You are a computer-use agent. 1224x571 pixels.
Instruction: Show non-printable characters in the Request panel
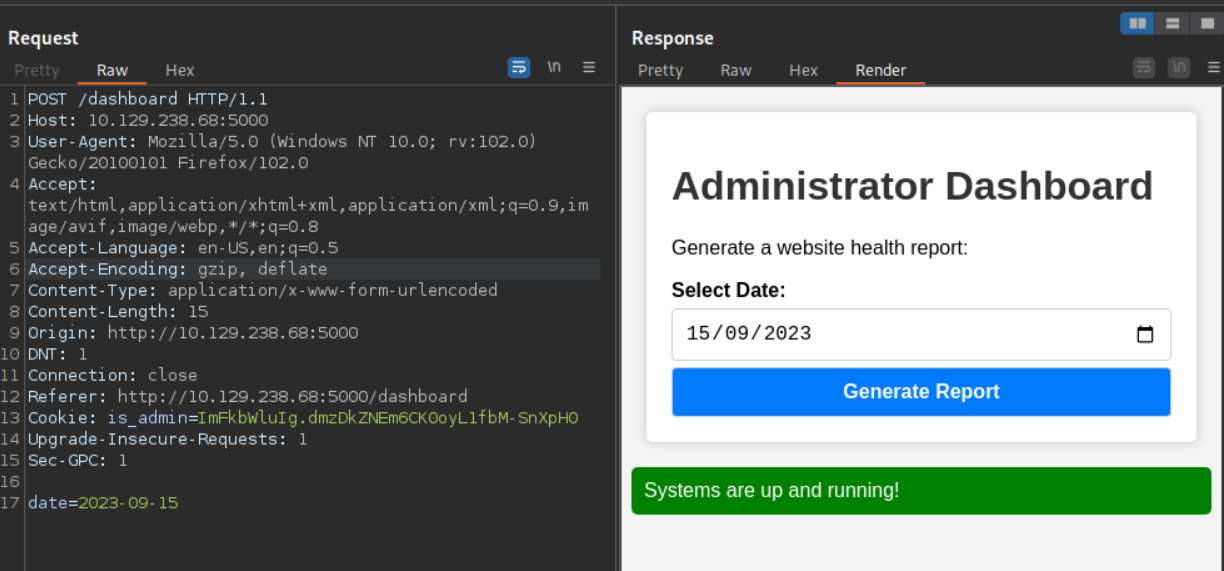(554, 67)
